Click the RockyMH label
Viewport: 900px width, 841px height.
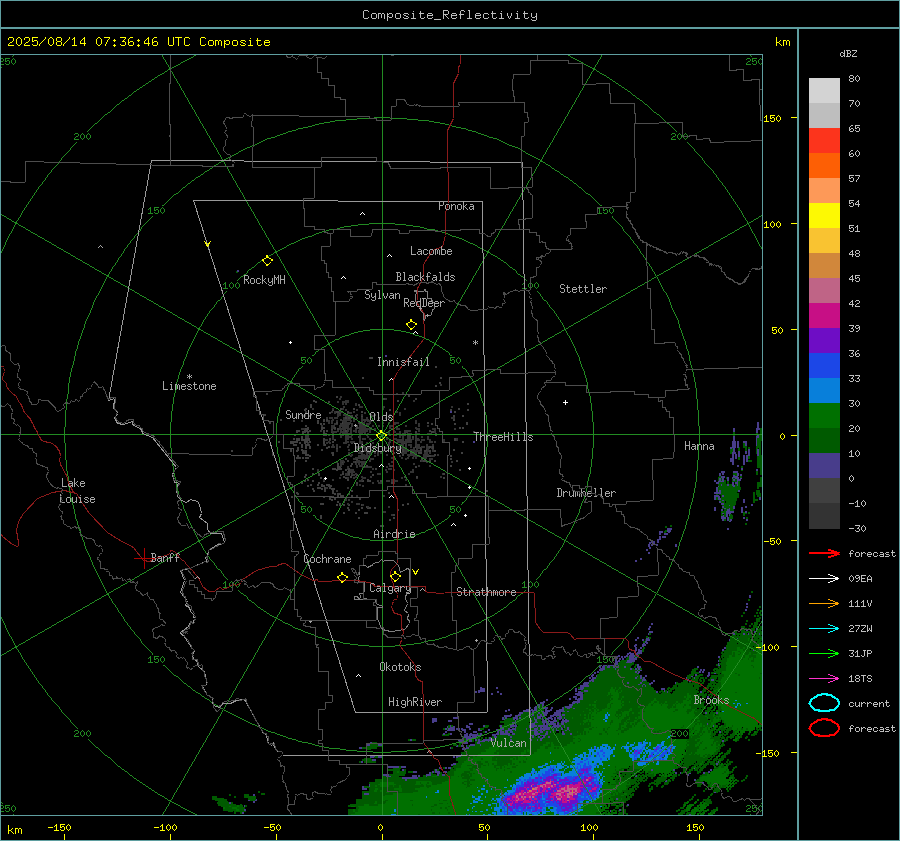click(264, 280)
